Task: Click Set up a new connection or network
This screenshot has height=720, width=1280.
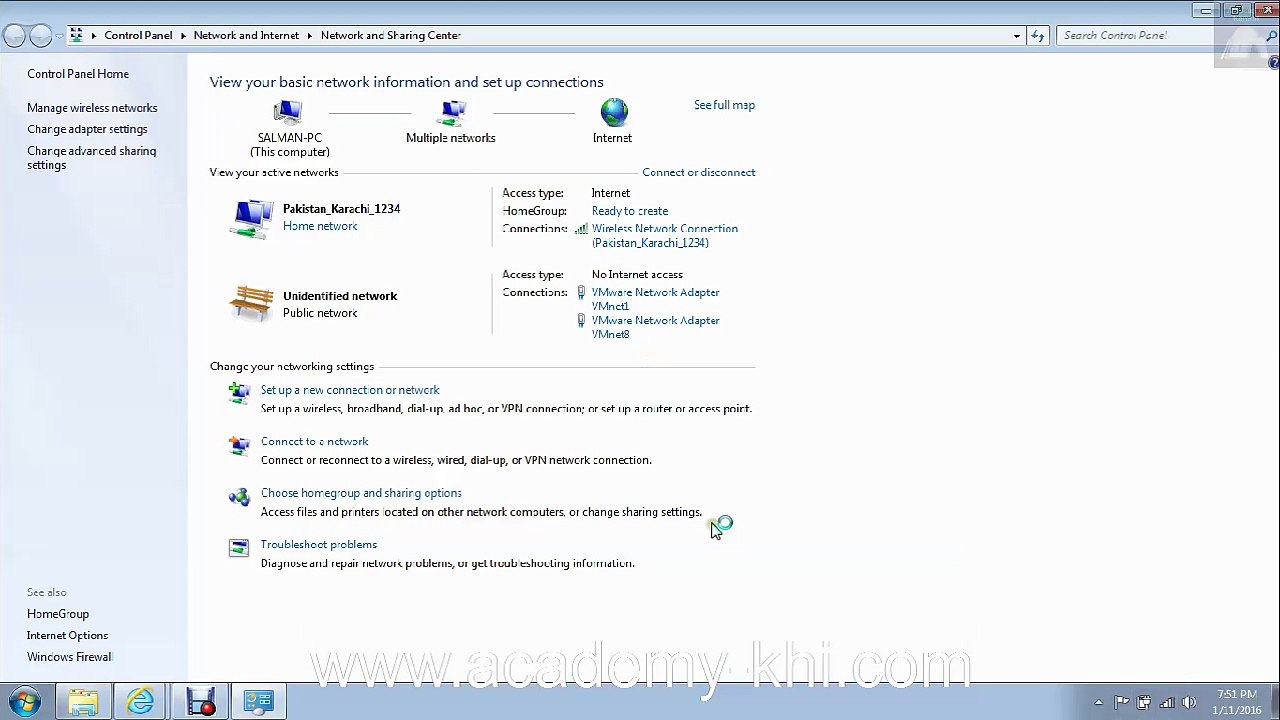Action: coord(350,390)
